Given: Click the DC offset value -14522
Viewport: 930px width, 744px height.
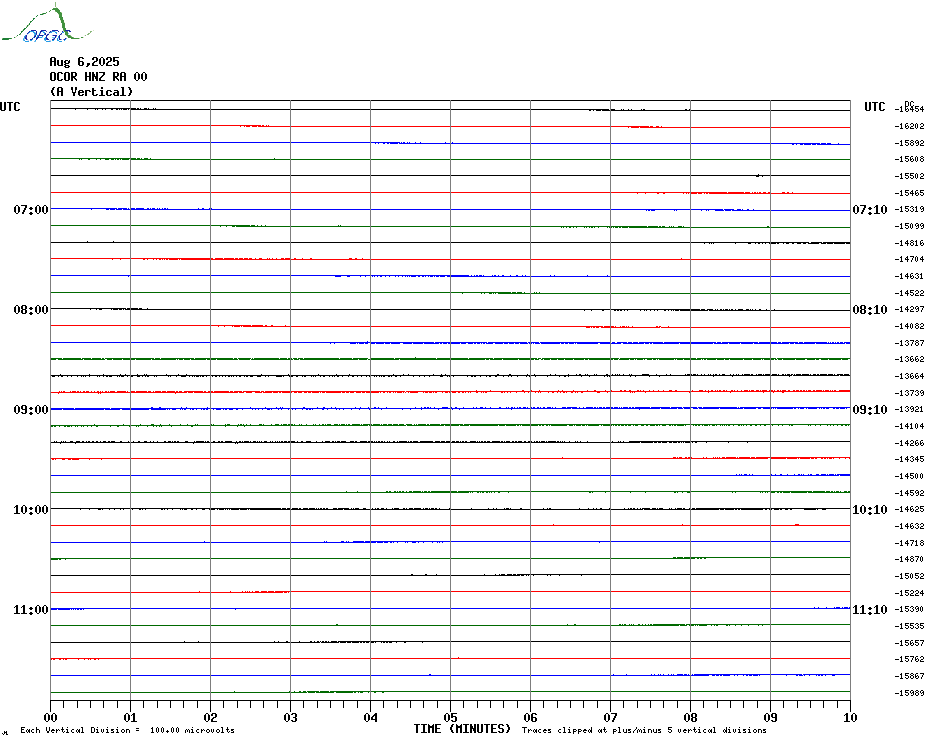Looking at the screenshot, I should pos(909,293).
